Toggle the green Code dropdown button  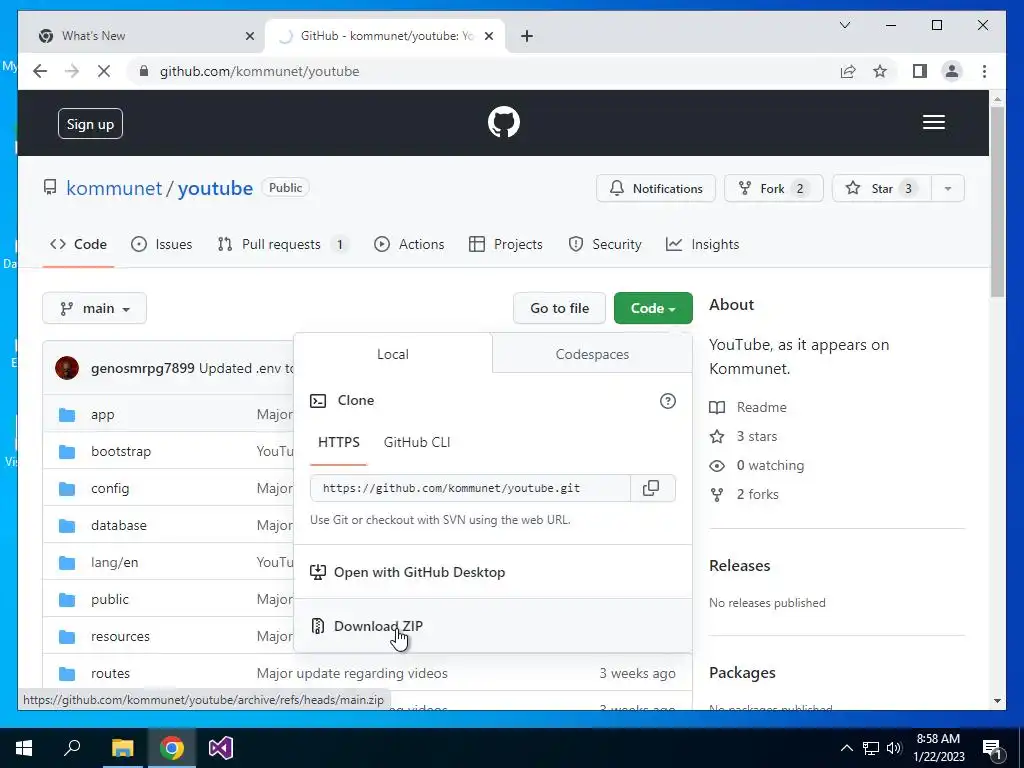[653, 308]
